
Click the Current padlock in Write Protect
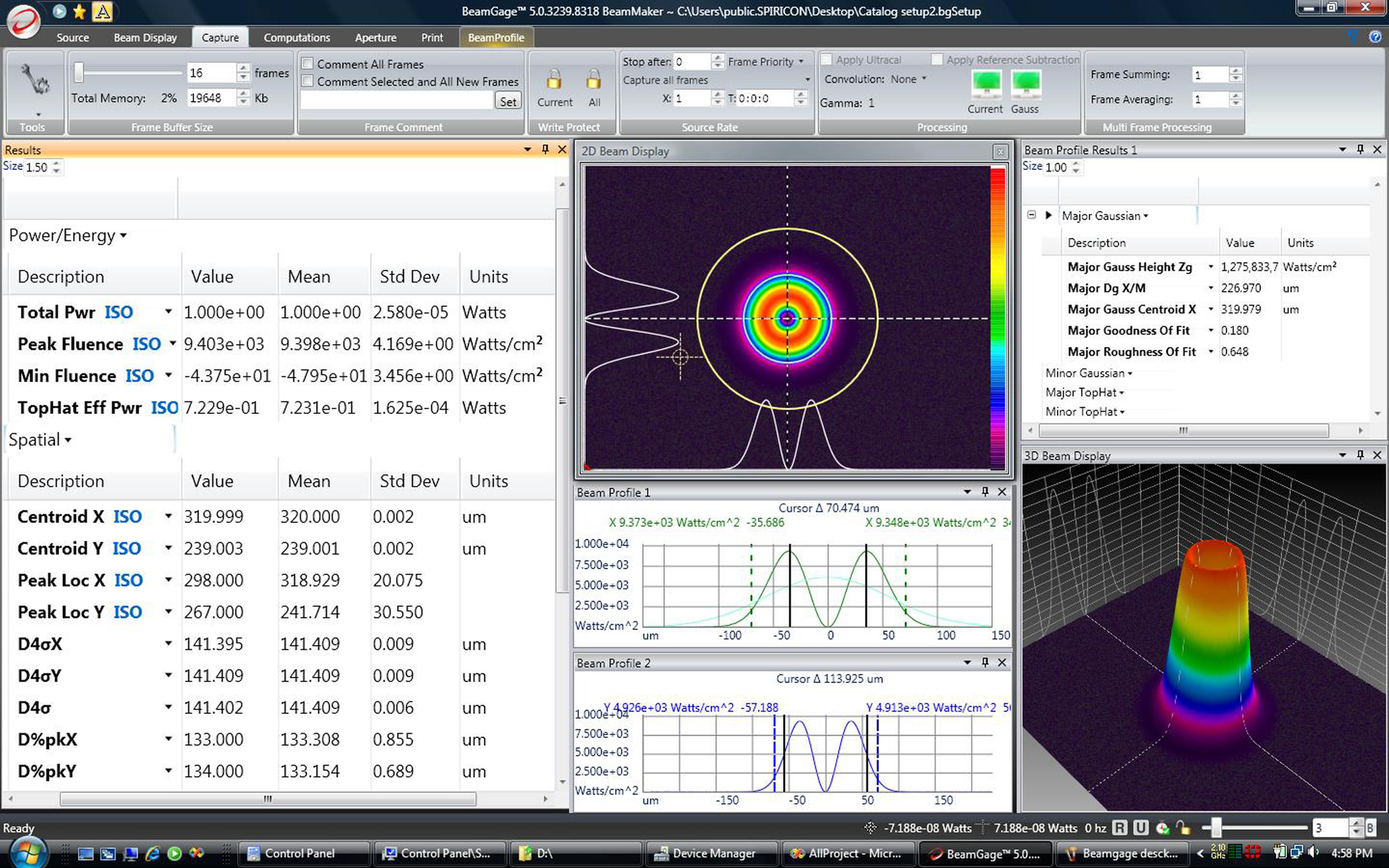[553, 80]
